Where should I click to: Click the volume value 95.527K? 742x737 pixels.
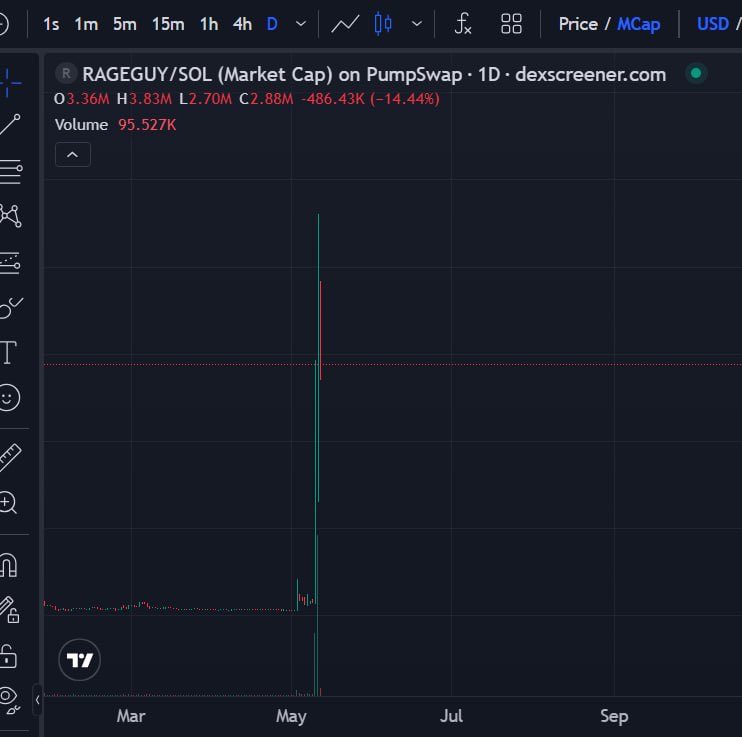click(x=147, y=124)
